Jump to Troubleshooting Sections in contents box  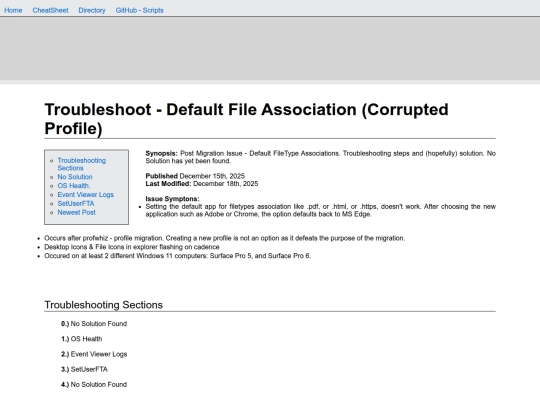coord(82,164)
